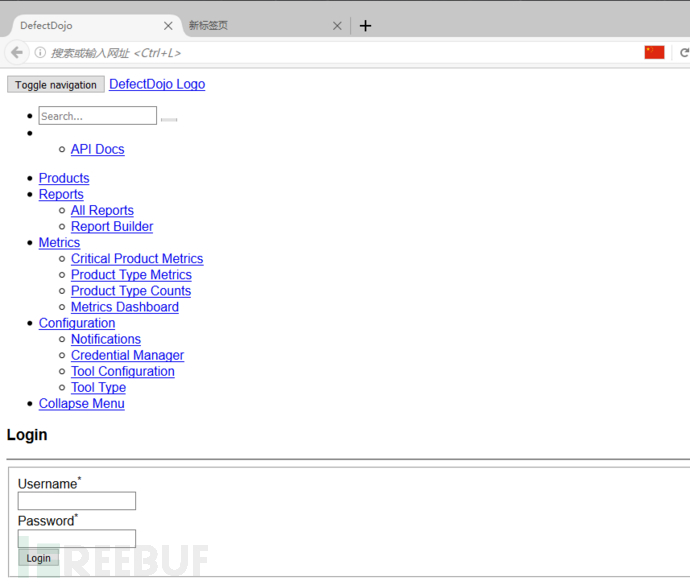Screen dimensions: 690x585
Task: Open the Configuration menu link
Action: (77, 323)
